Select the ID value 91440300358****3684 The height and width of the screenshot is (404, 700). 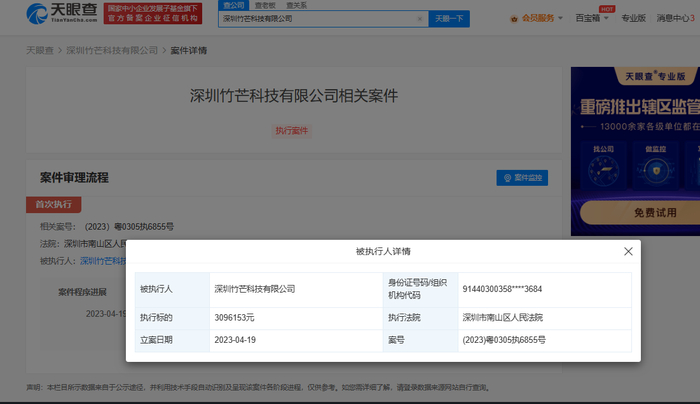coord(502,289)
